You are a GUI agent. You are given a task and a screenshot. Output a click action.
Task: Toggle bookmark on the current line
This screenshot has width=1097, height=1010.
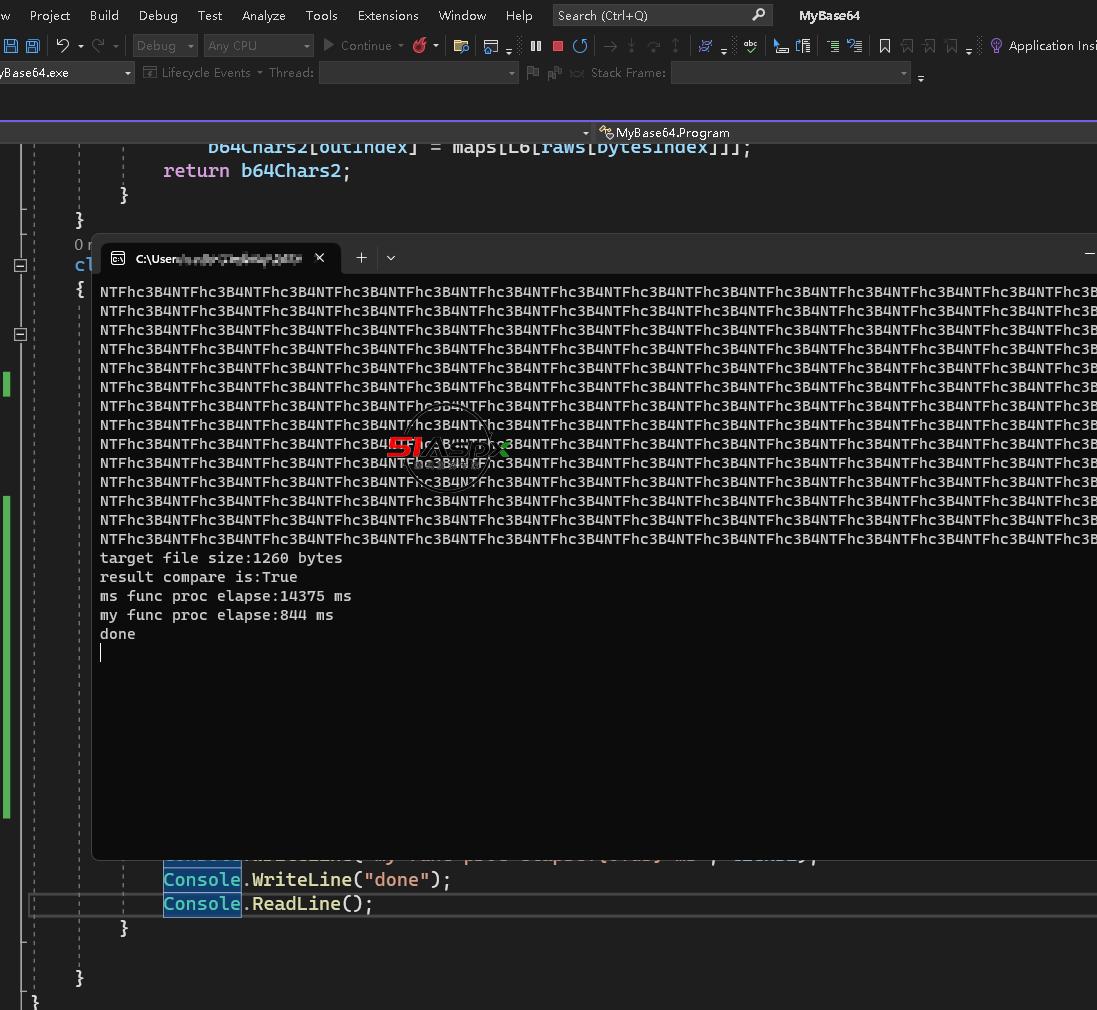click(885, 46)
